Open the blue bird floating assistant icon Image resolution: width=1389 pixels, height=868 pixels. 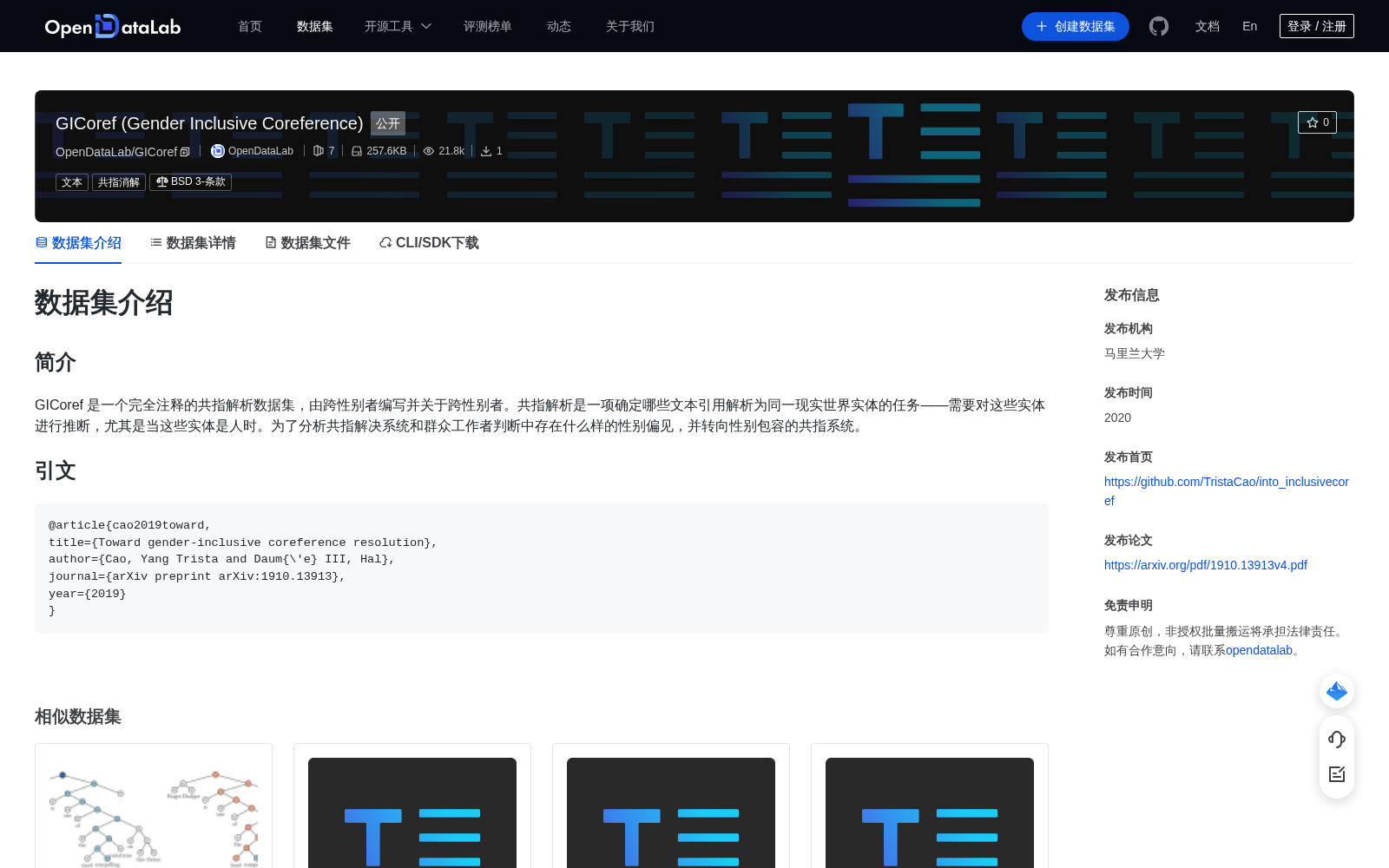tap(1337, 691)
